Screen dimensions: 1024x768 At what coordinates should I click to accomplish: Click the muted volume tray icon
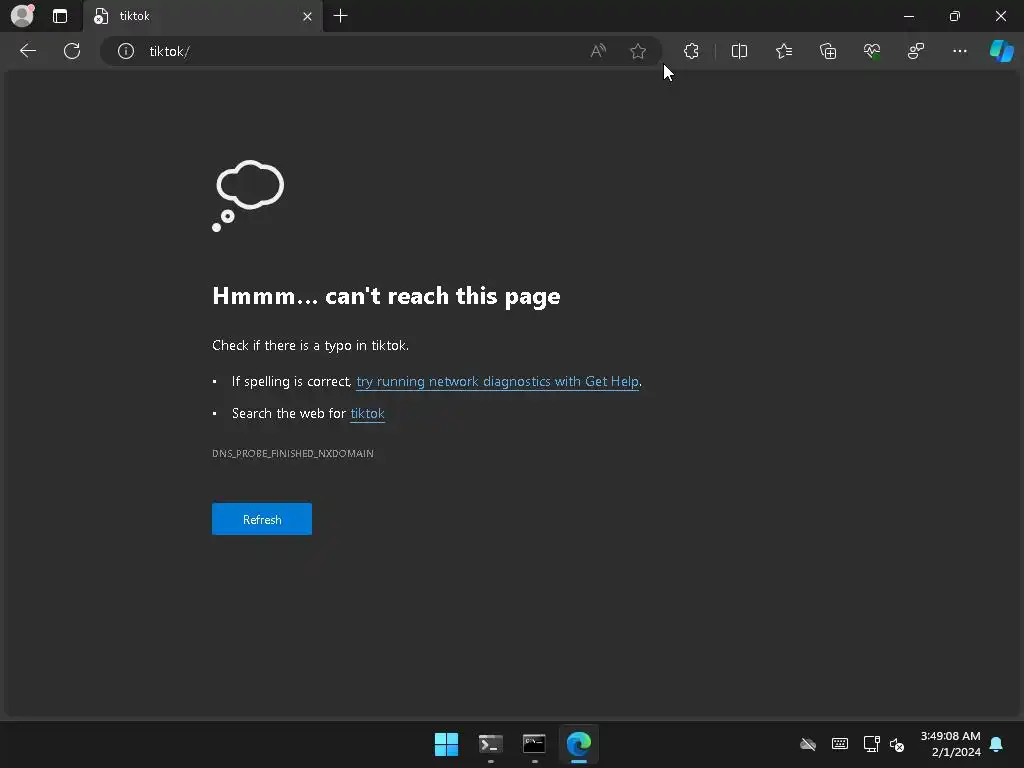click(897, 744)
